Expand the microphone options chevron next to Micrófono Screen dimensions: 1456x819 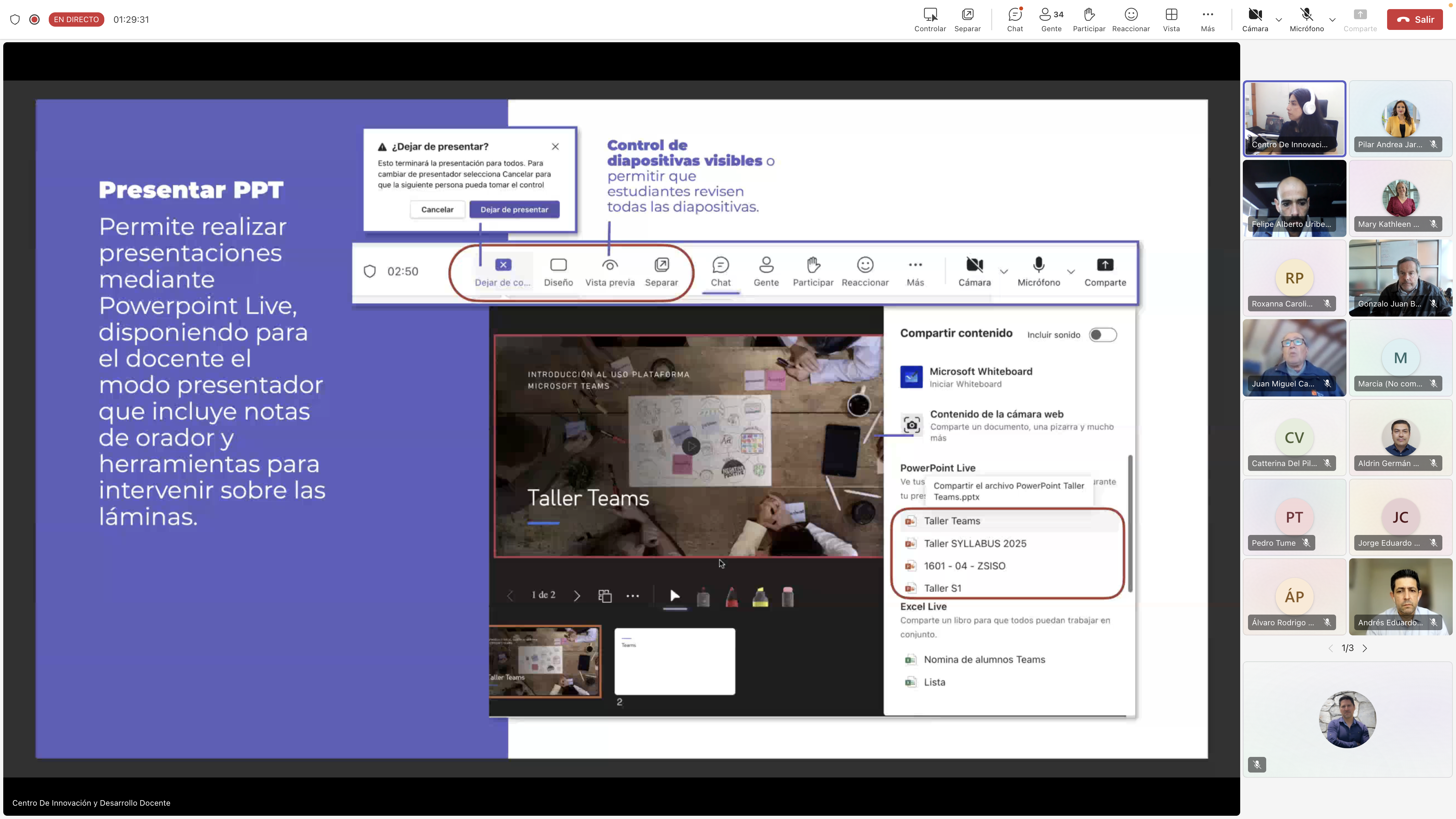(x=1332, y=20)
